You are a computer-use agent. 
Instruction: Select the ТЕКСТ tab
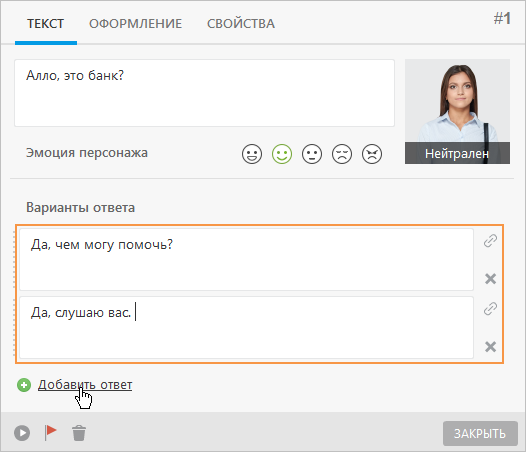point(46,24)
